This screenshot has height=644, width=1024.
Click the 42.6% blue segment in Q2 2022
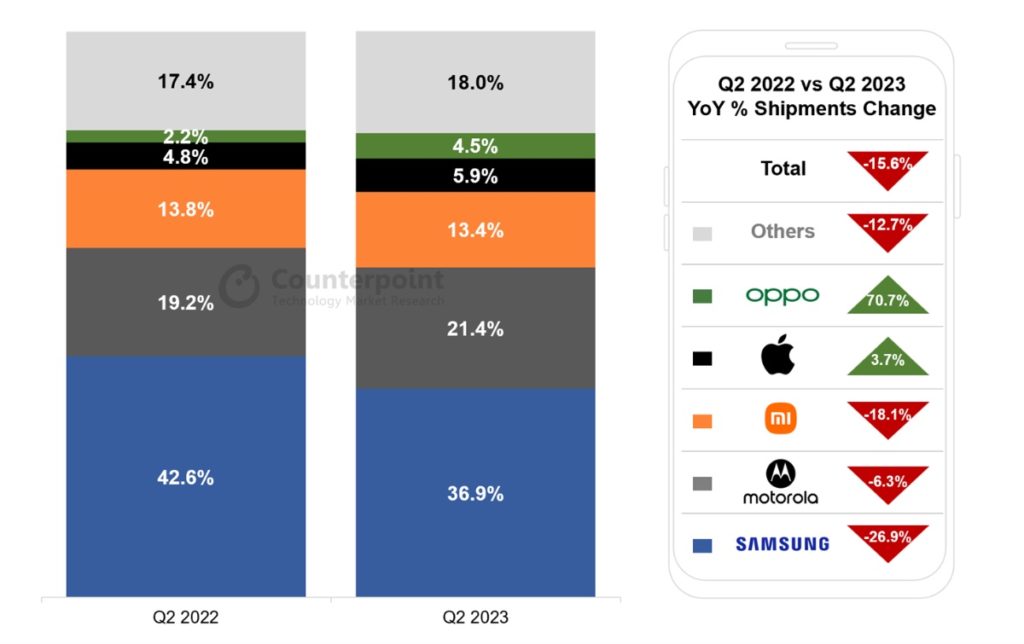click(x=186, y=477)
